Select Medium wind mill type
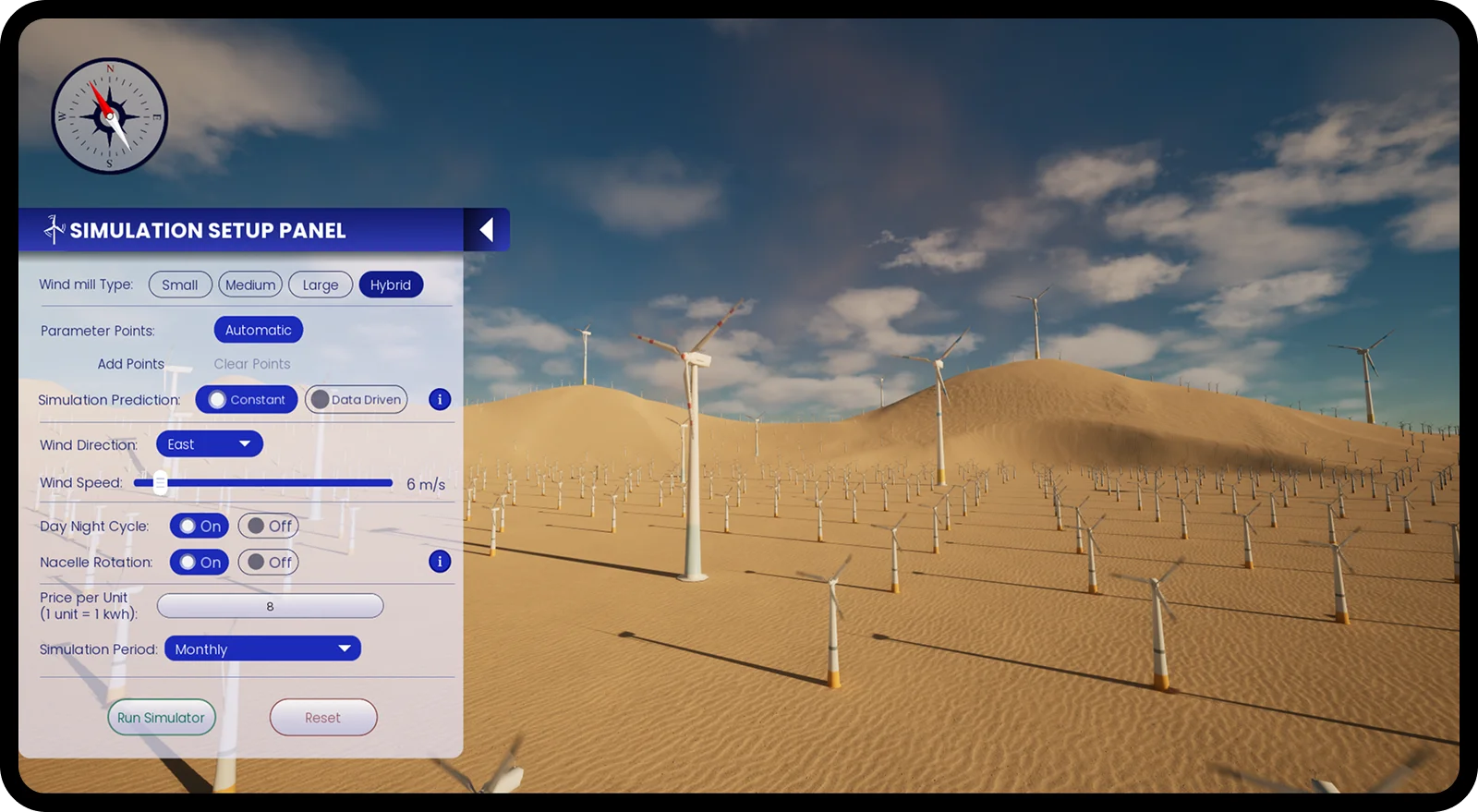The height and width of the screenshot is (812, 1478). click(250, 285)
